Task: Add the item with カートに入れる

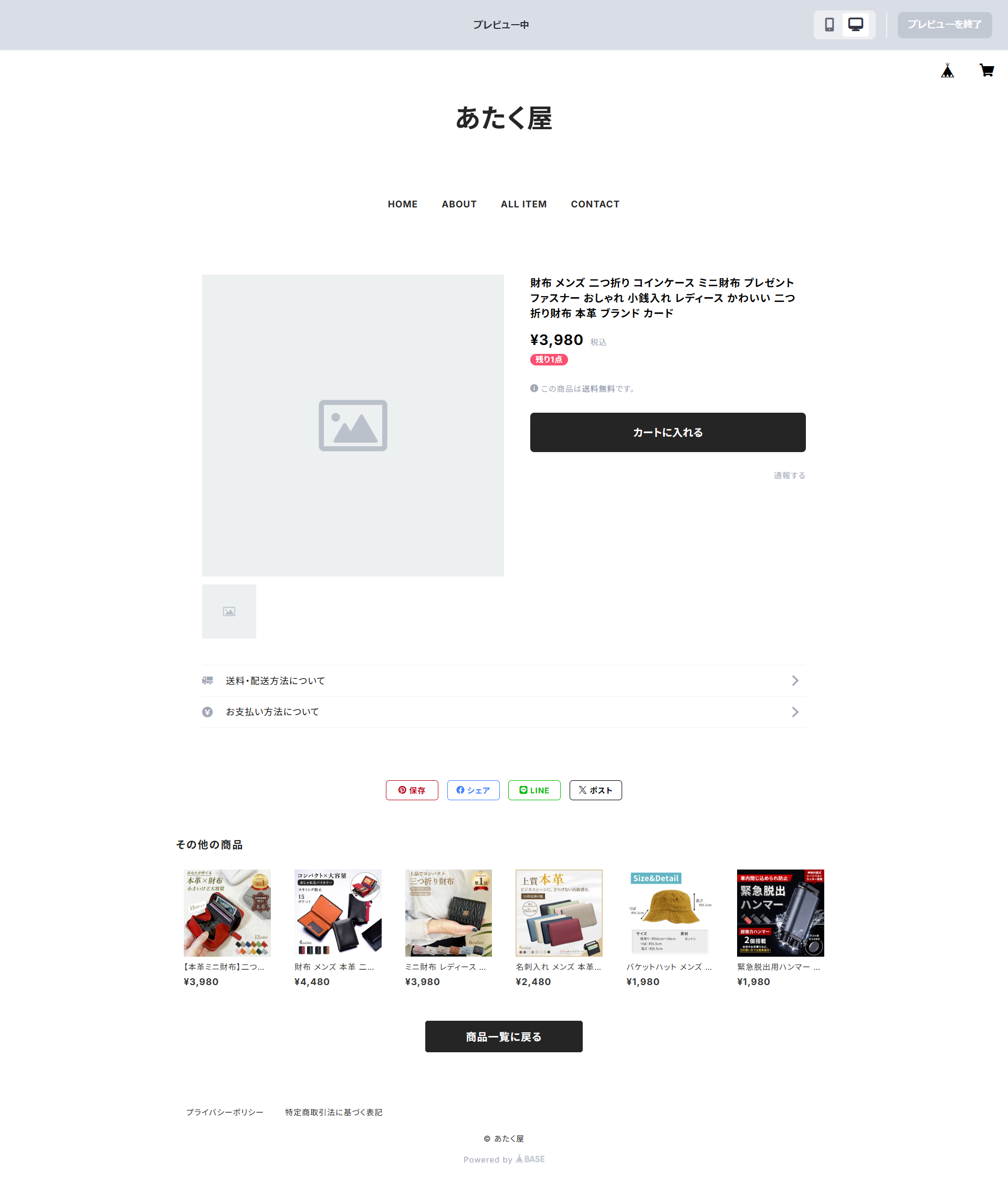Action: pos(668,432)
